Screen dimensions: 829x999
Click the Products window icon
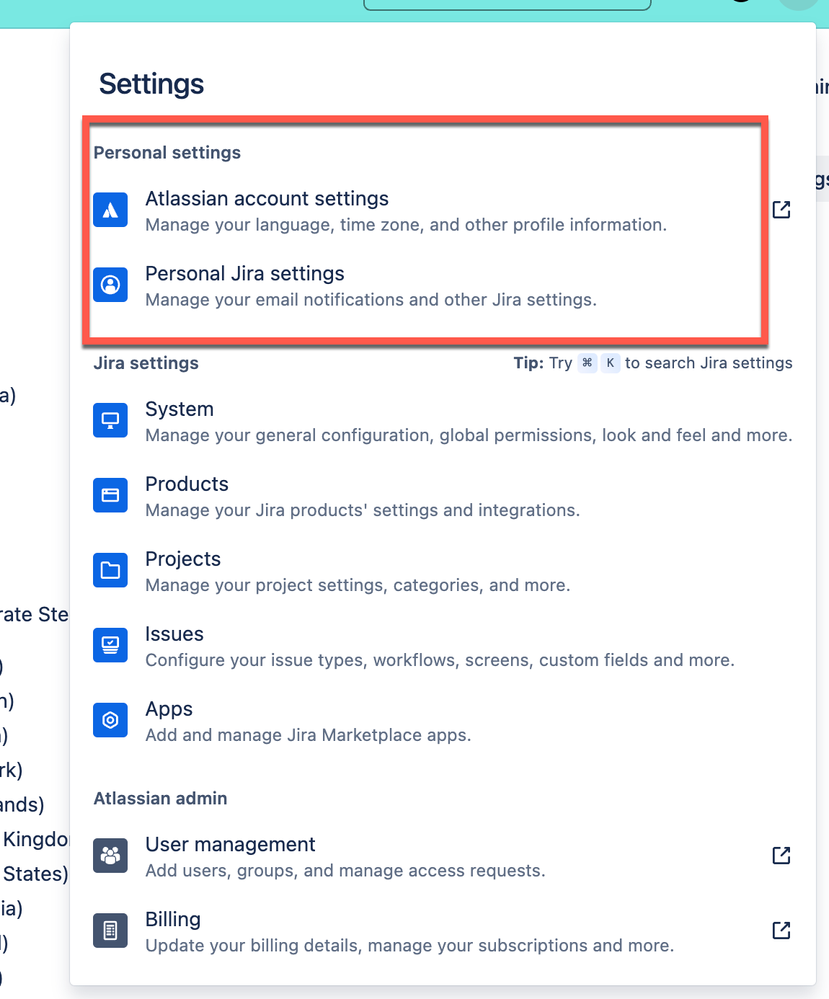tap(110, 495)
